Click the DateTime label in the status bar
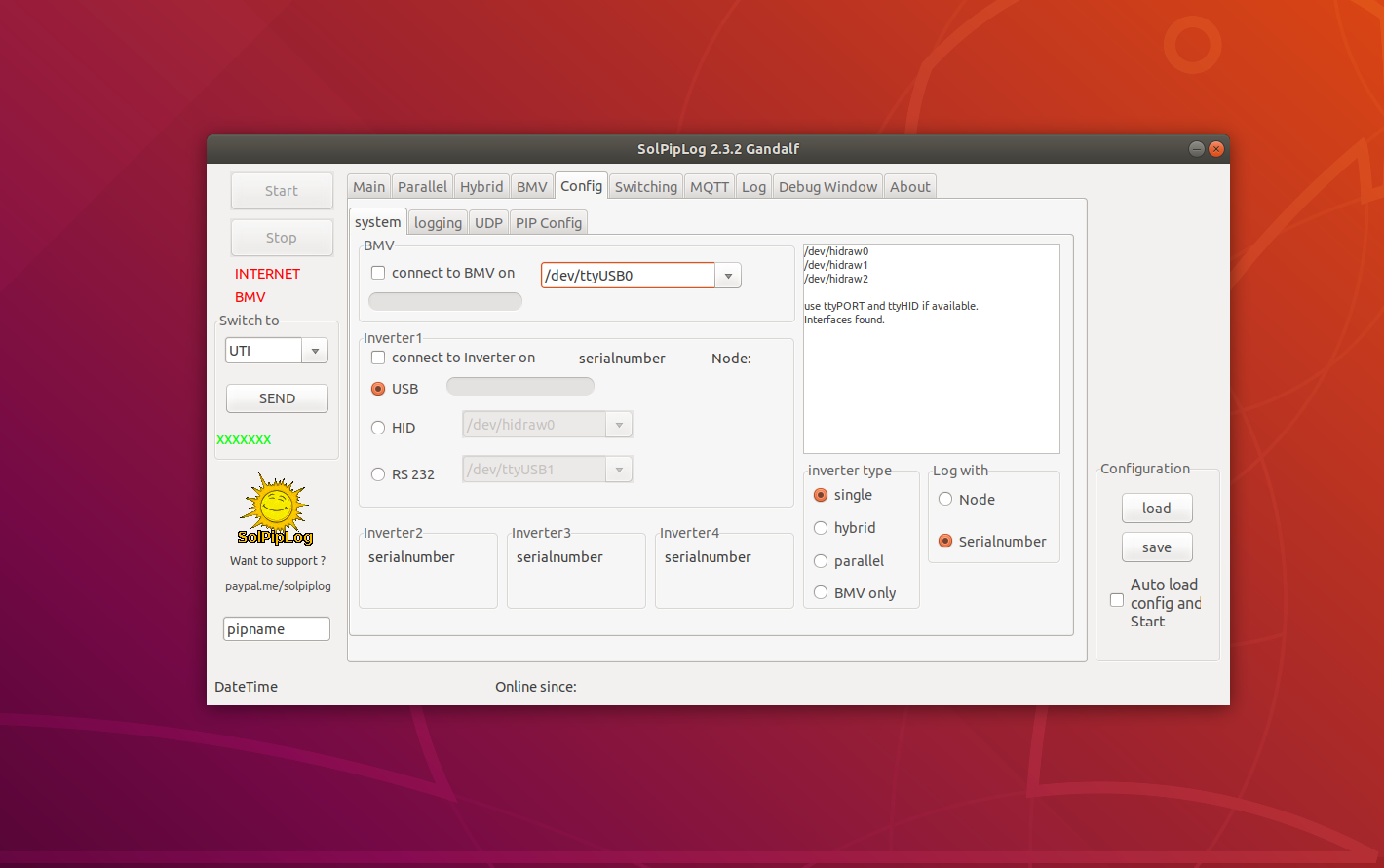This screenshot has width=1384, height=868. (247, 687)
